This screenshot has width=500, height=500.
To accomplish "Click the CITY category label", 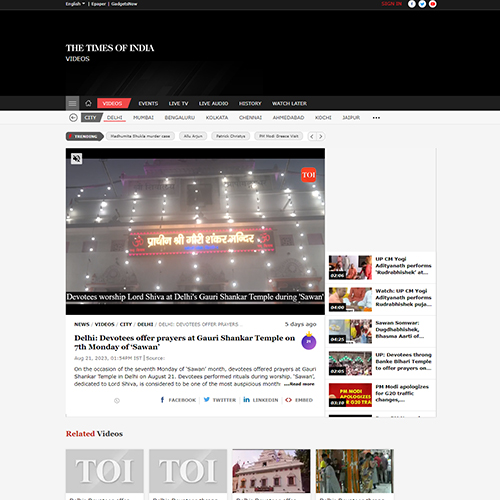I will 90,118.
